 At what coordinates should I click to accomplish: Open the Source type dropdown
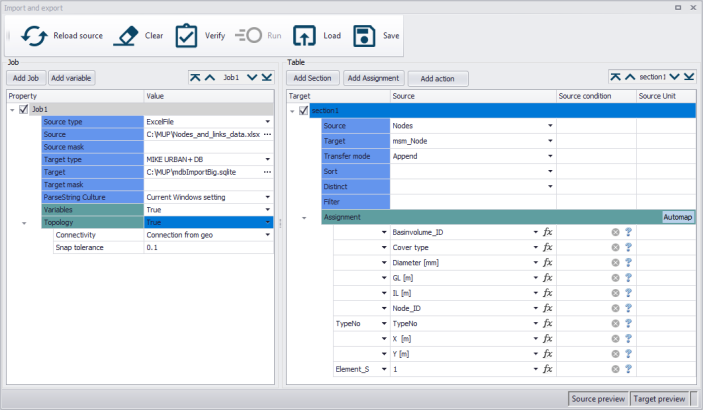pyautogui.click(x=268, y=122)
